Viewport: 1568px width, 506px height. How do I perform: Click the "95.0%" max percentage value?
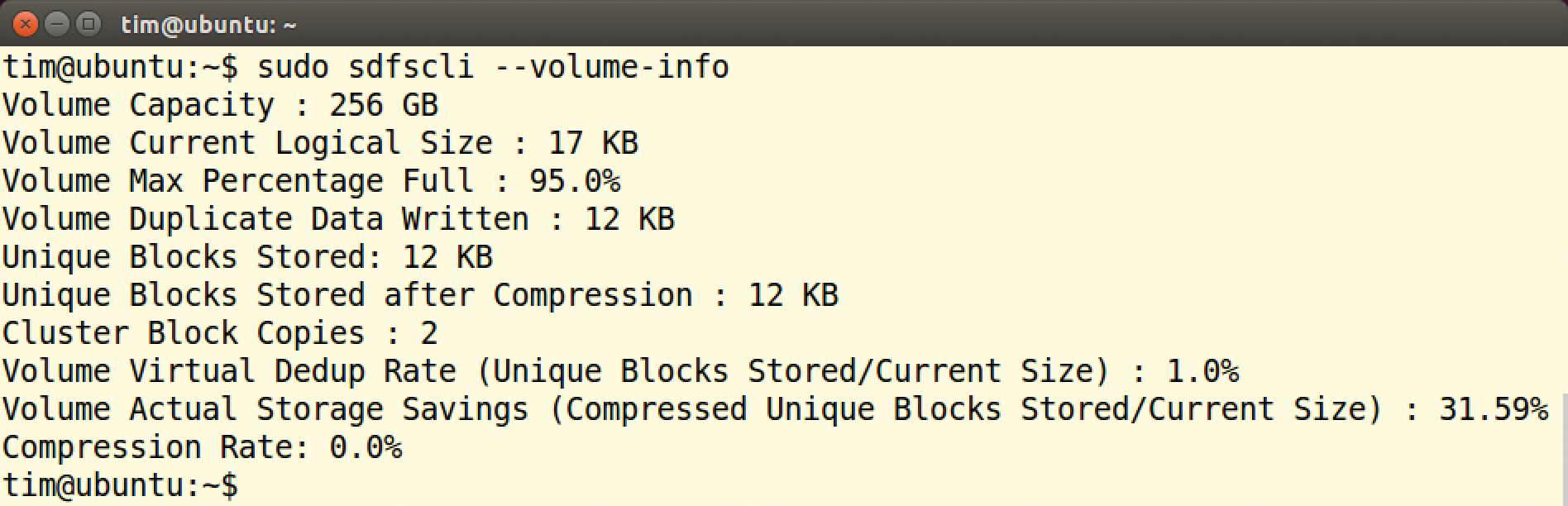(575, 181)
